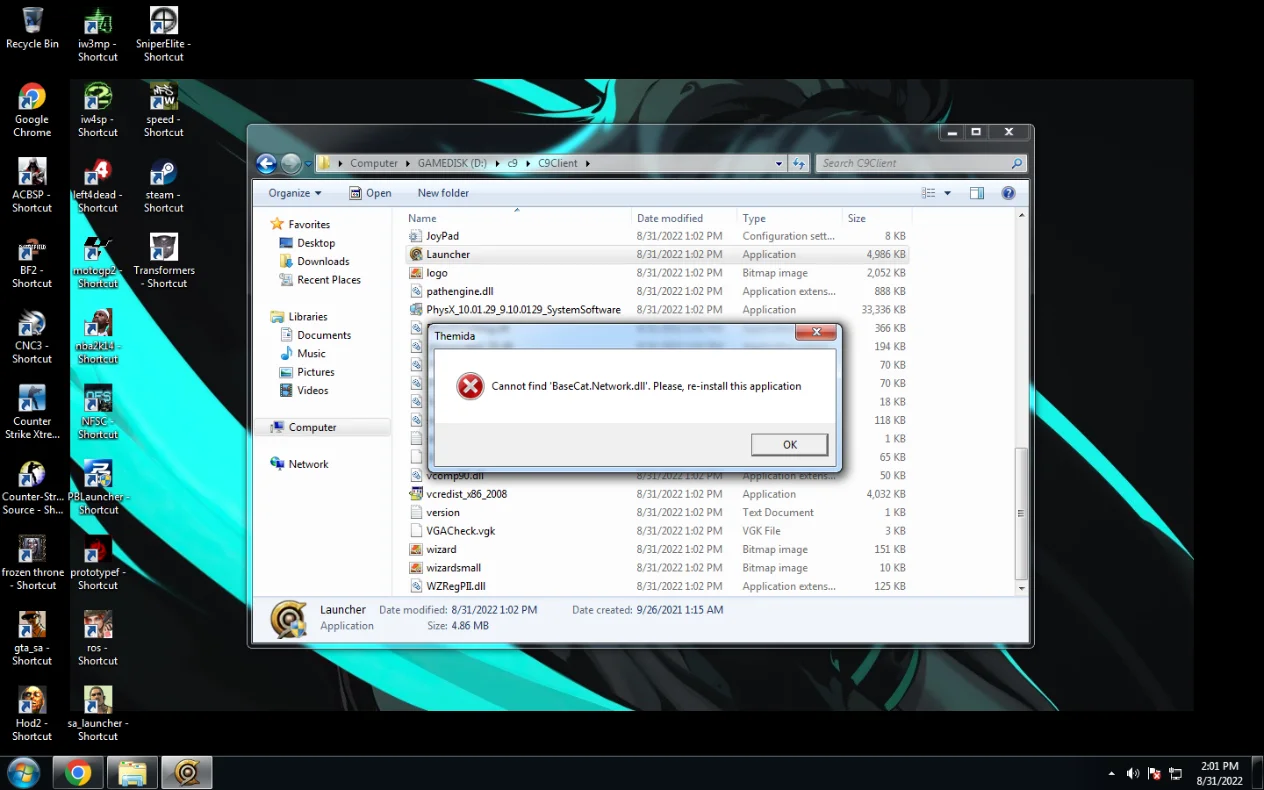Sort files by the Name column header
Image resolution: width=1264 pixels, height=790 pixels.
[x=519, y=218]
